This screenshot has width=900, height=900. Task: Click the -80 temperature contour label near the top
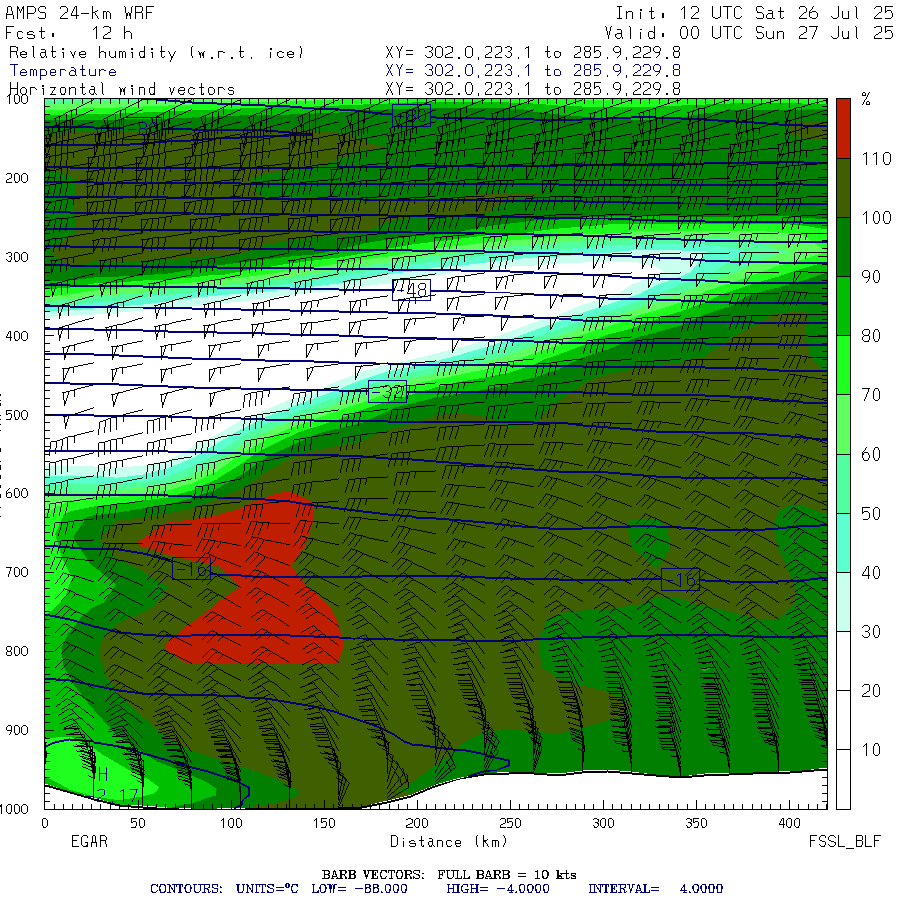coord(412,115)
